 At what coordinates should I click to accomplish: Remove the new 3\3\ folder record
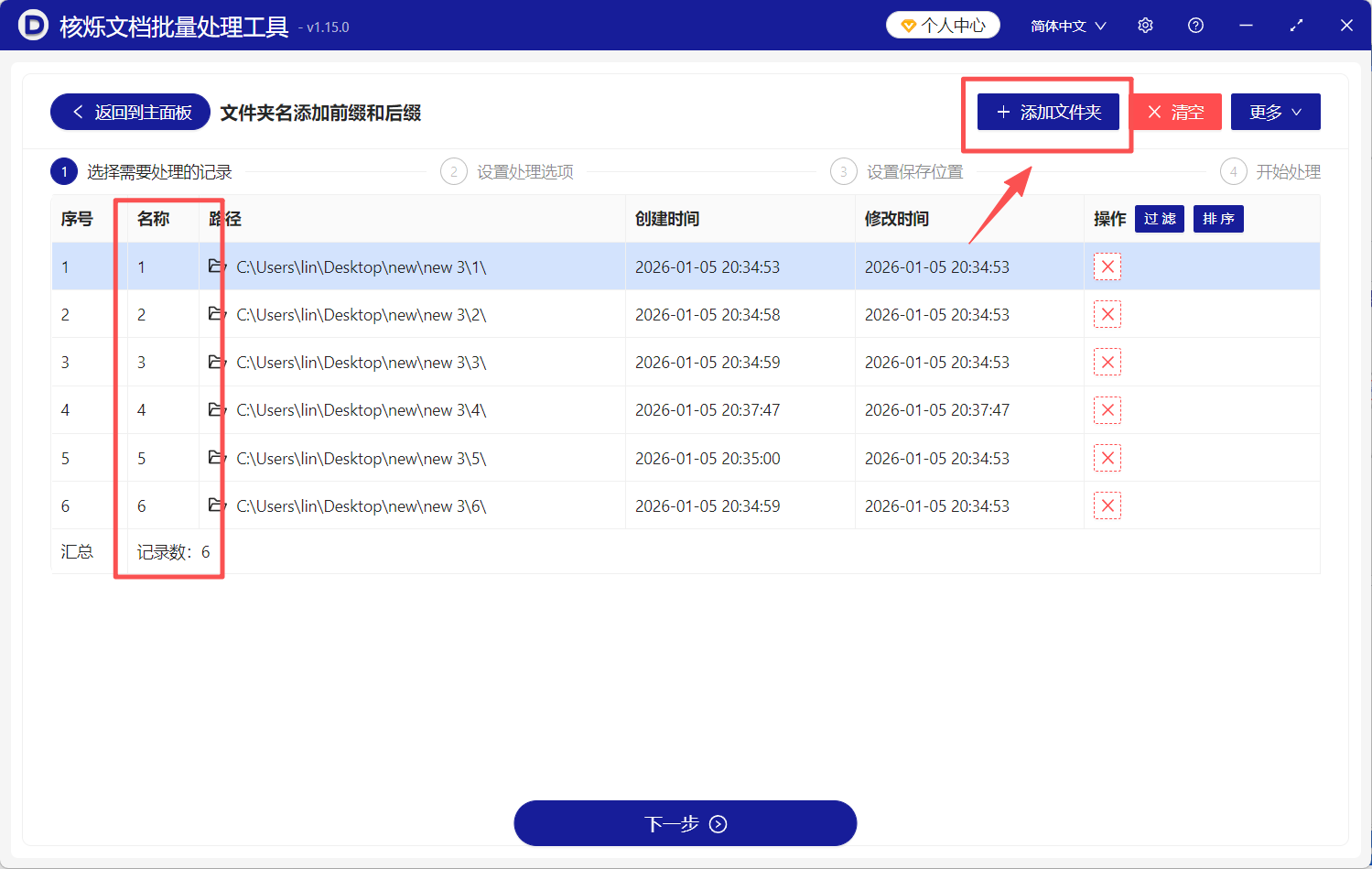coord(1107,363)
